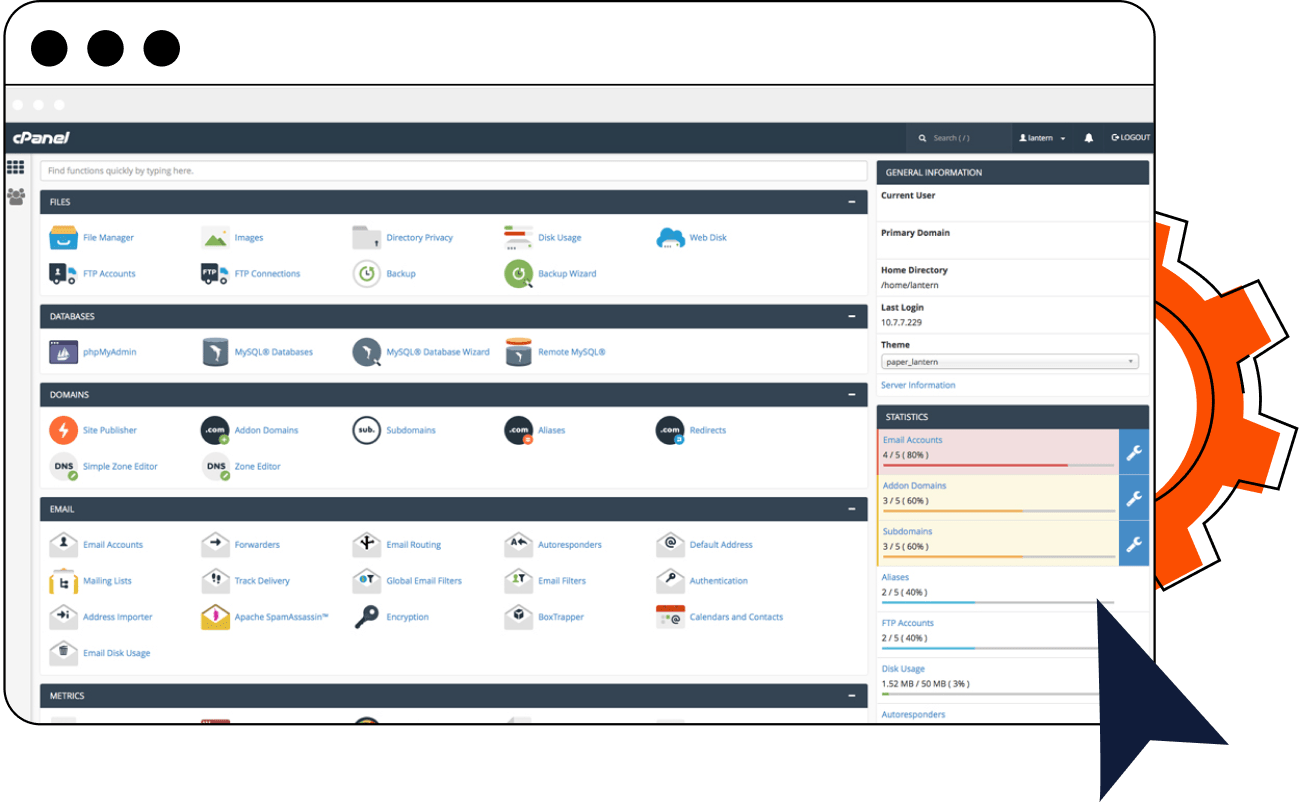Open the Remote MySQL icon
The height and width of the screenshot is (803, 1299).
click(x=518, y=352)
